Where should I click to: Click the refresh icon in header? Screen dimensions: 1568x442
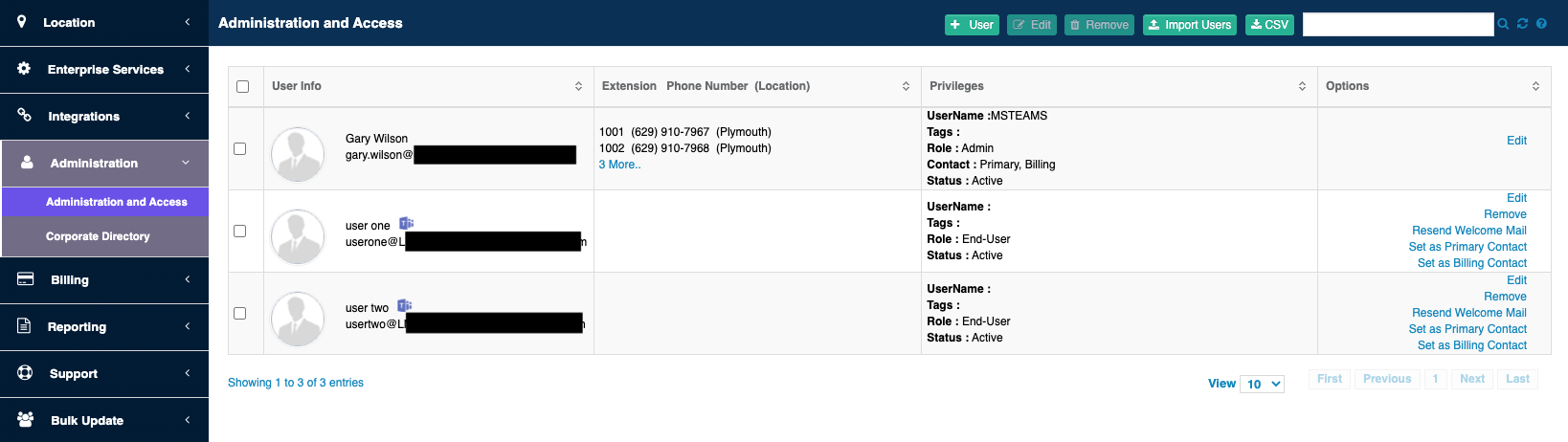pyautogui.click(x=1522, y=24)
